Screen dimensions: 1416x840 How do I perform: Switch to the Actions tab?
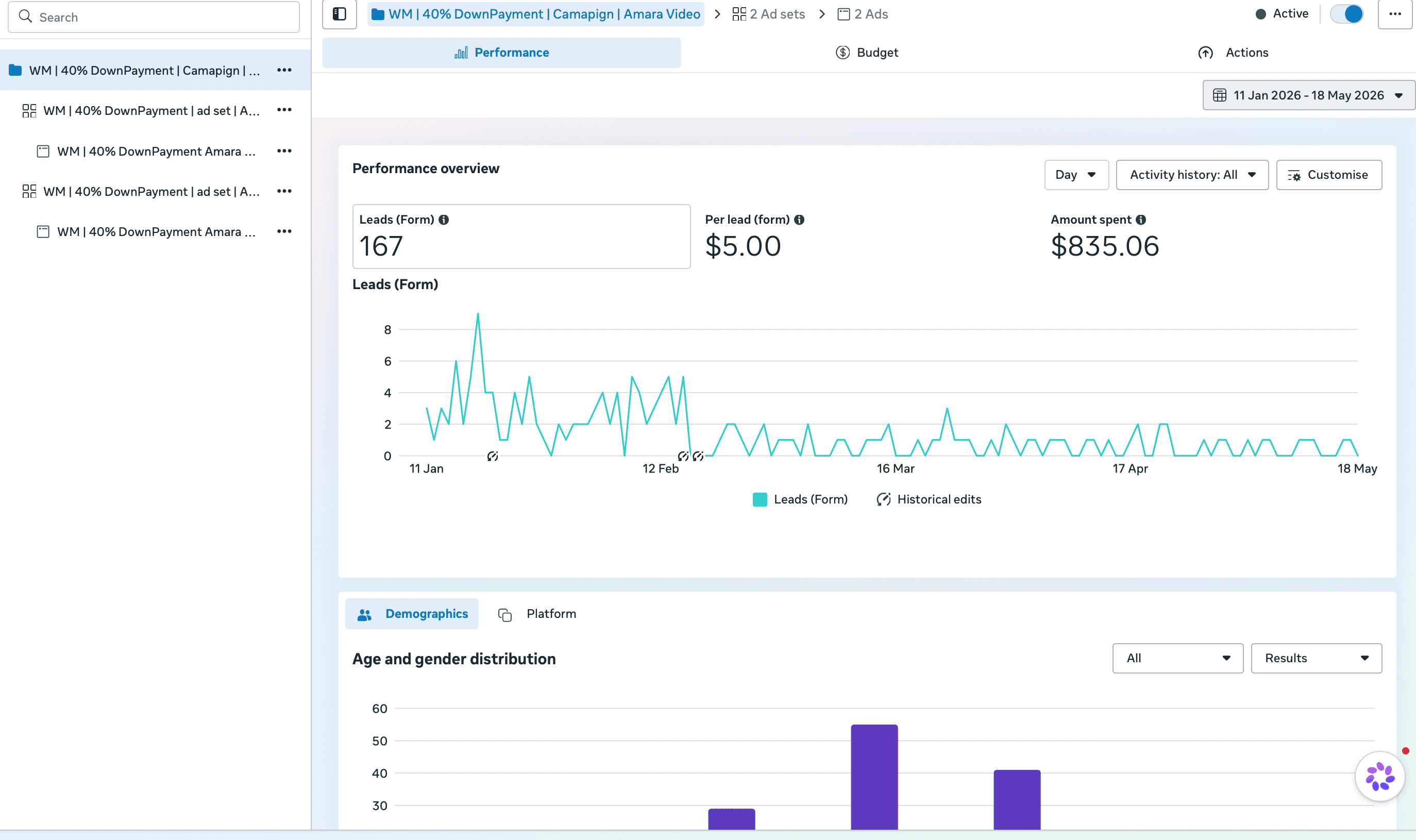coord(1233,53)
